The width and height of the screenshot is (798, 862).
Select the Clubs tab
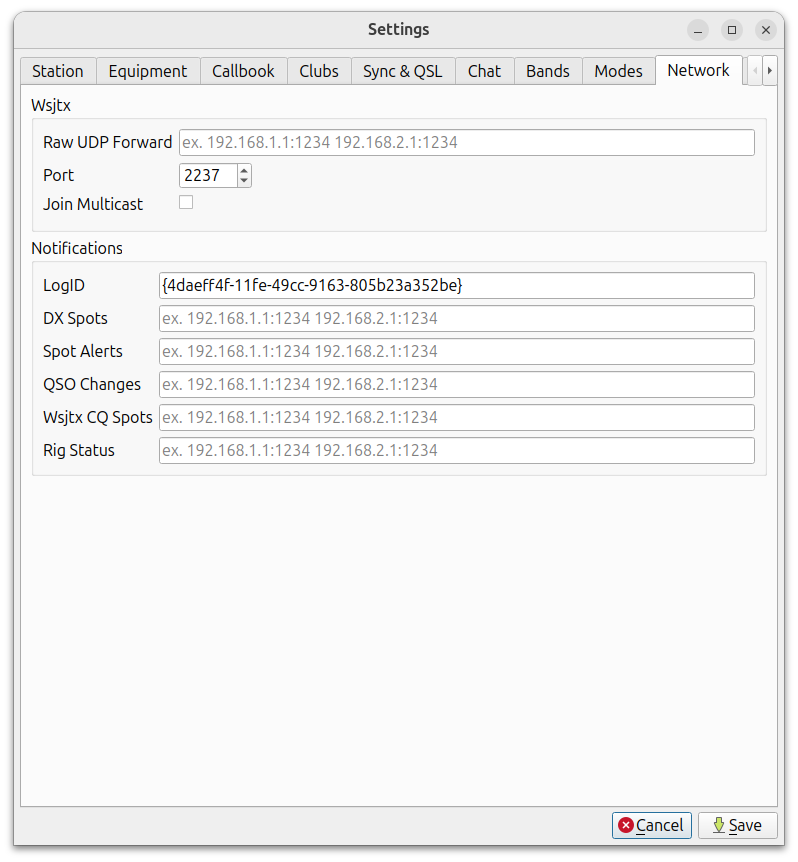[319, 71]
